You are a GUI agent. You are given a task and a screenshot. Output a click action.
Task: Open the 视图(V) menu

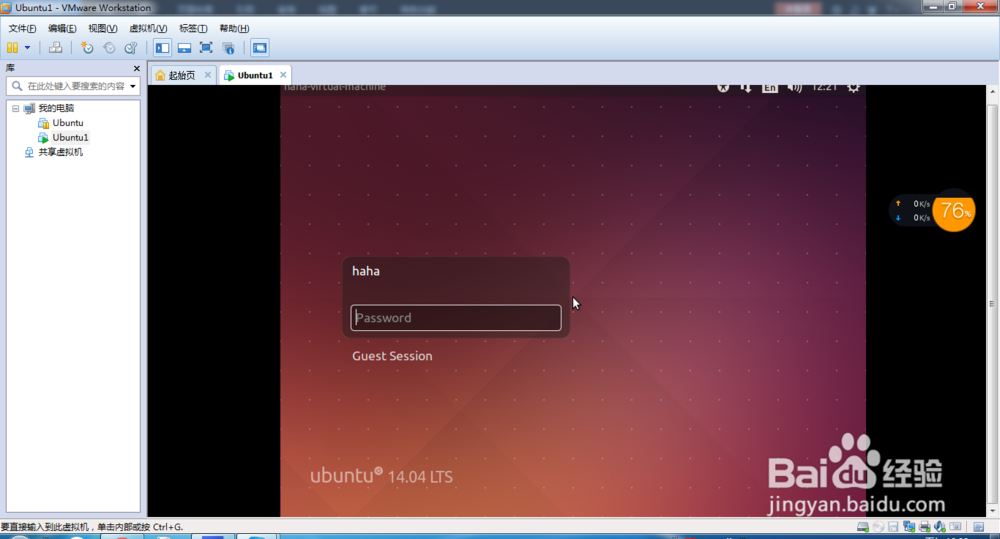103,28
